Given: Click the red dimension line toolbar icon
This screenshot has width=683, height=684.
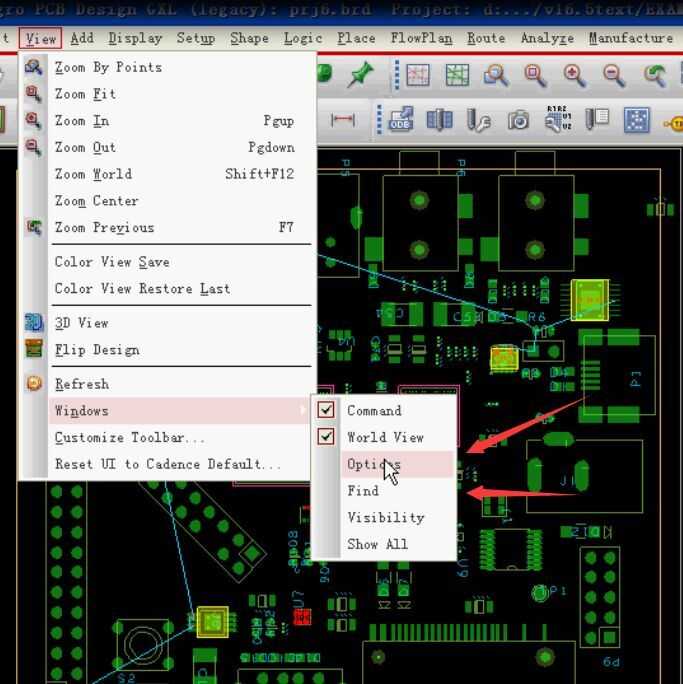Looking at the screenshot, I should (343, 120).
